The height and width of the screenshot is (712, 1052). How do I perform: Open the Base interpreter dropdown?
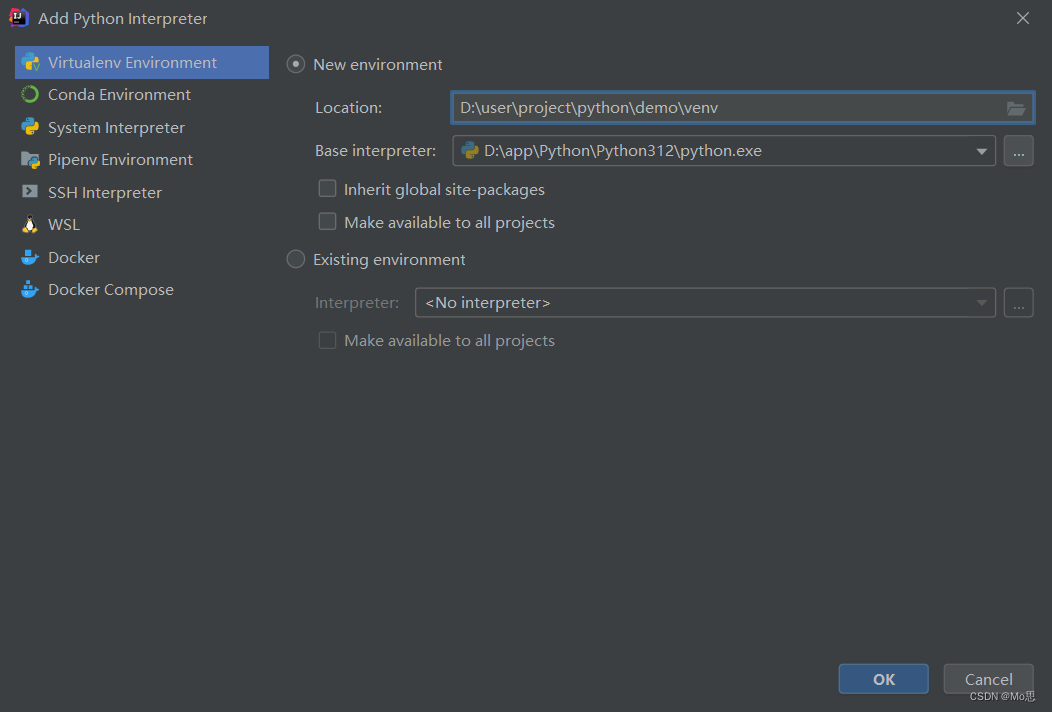click(981, 151)
